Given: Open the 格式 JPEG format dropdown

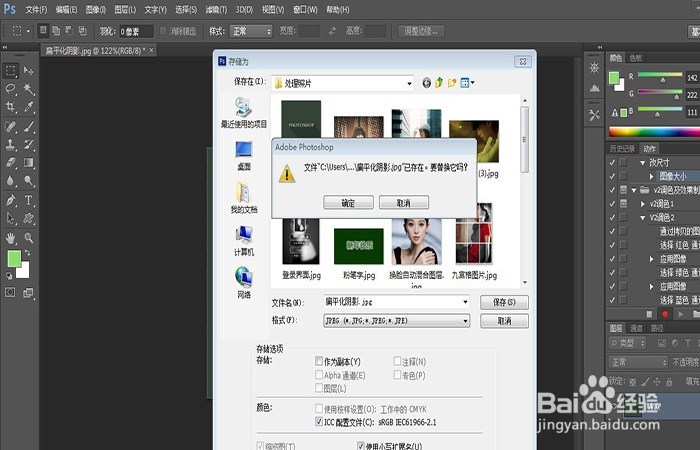Looking at the screenshot, I should coord(465,321).
